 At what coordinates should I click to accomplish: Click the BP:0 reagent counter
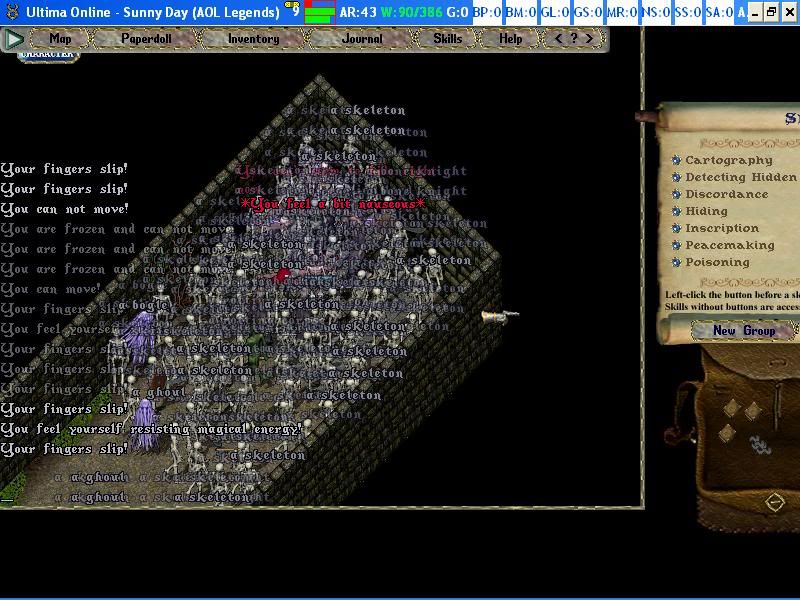487,12
